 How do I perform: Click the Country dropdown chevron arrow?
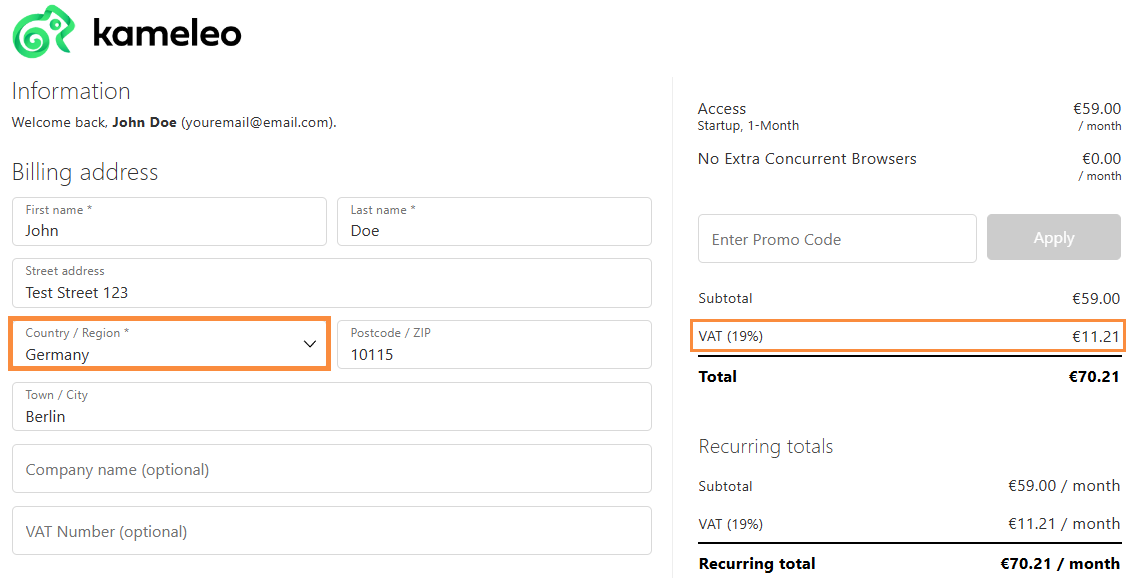[310, 344]
